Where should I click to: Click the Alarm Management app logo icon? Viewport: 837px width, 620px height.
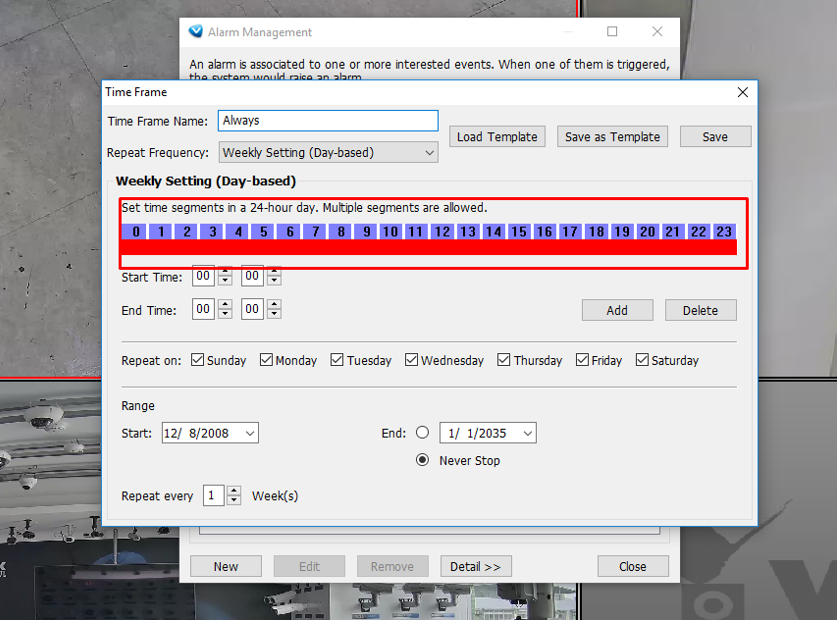click(196, 32)
